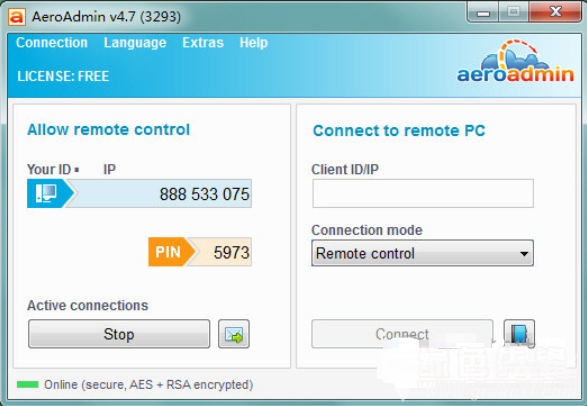
Task: Open the Help menu
Action: tap(253, 43)
